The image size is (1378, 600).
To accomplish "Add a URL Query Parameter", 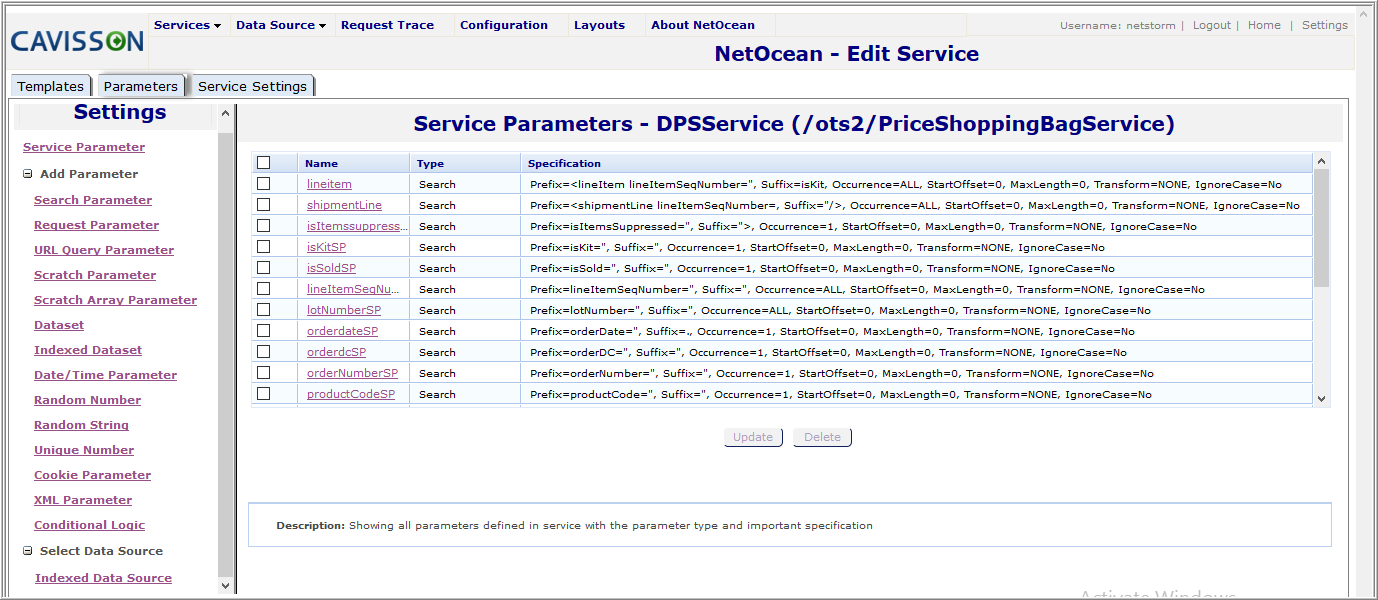I will coord(104,250).
